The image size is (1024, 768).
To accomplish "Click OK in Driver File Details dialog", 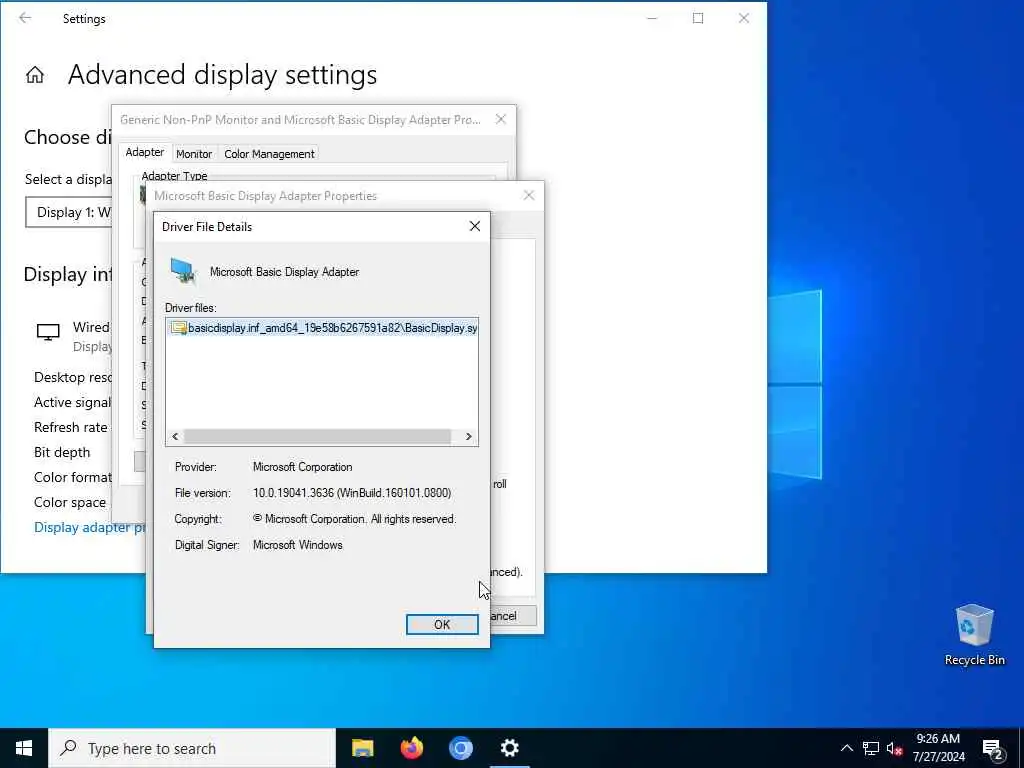I will click(x=441, y=624).
